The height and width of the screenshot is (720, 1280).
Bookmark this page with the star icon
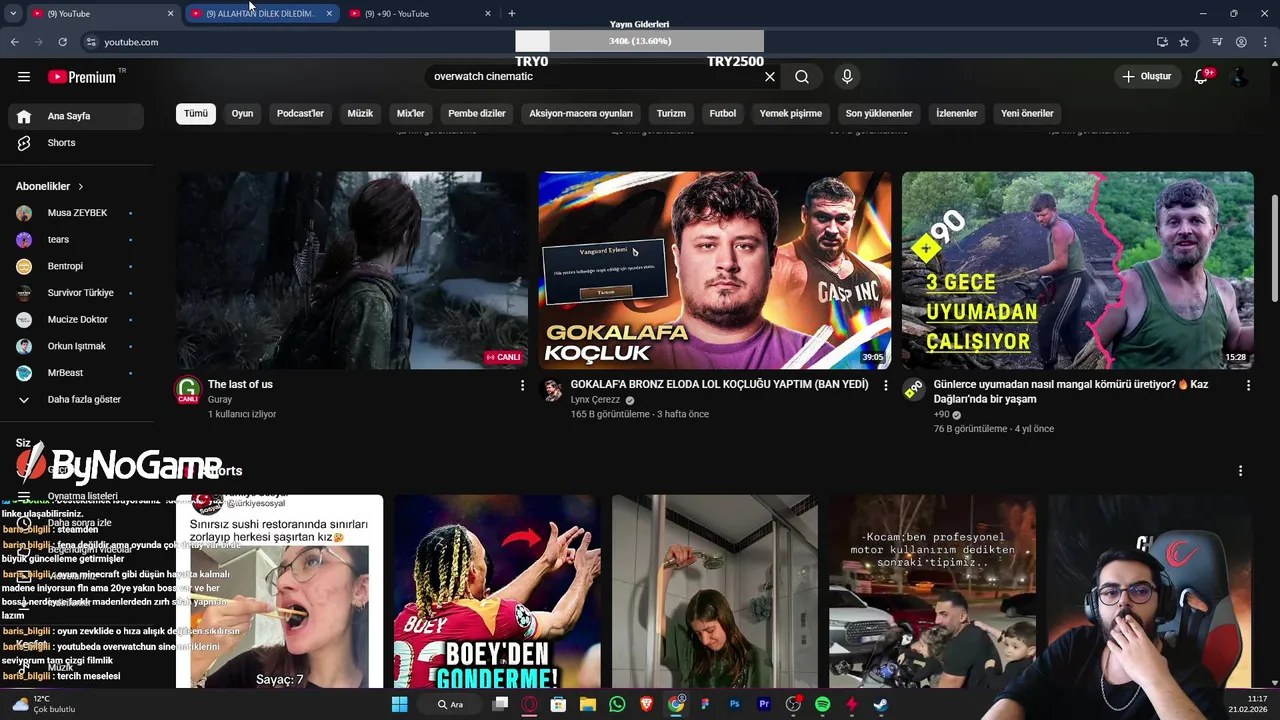pyautogui.click(x=1184, y=42)
